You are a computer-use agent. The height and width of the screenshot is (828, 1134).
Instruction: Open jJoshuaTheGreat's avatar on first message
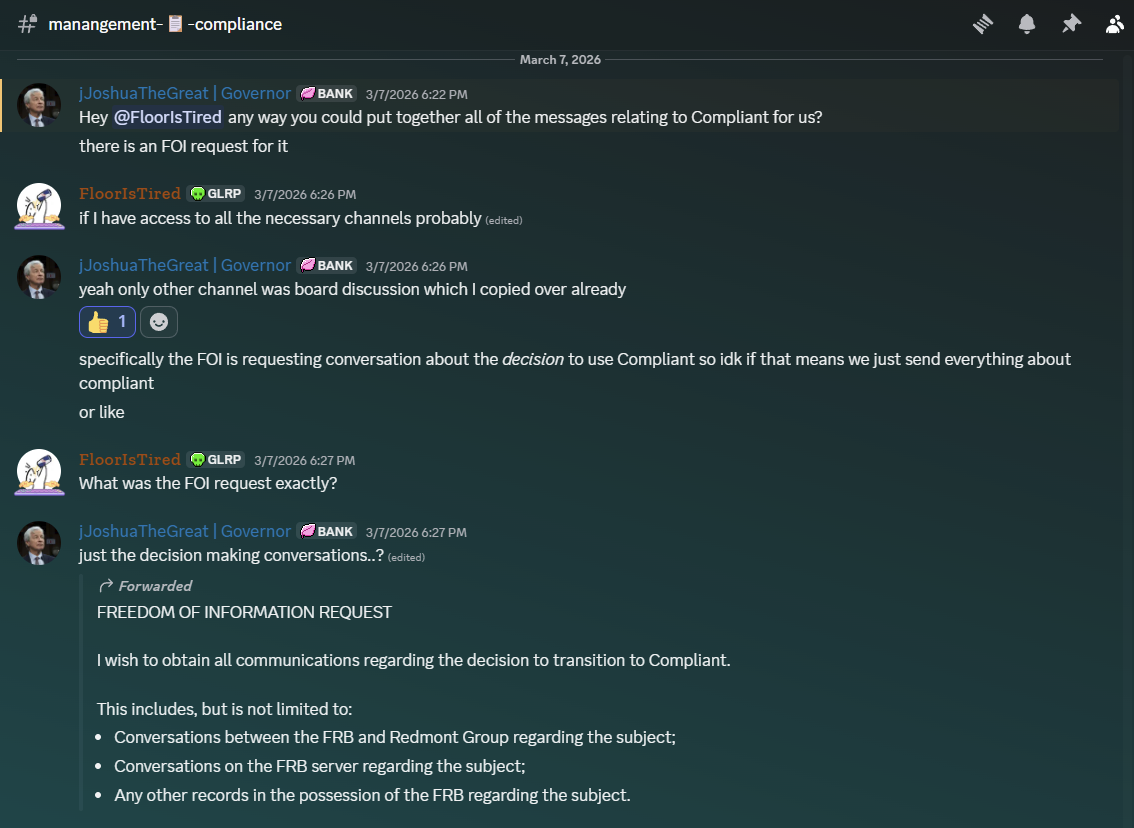[x=40, y=105]
